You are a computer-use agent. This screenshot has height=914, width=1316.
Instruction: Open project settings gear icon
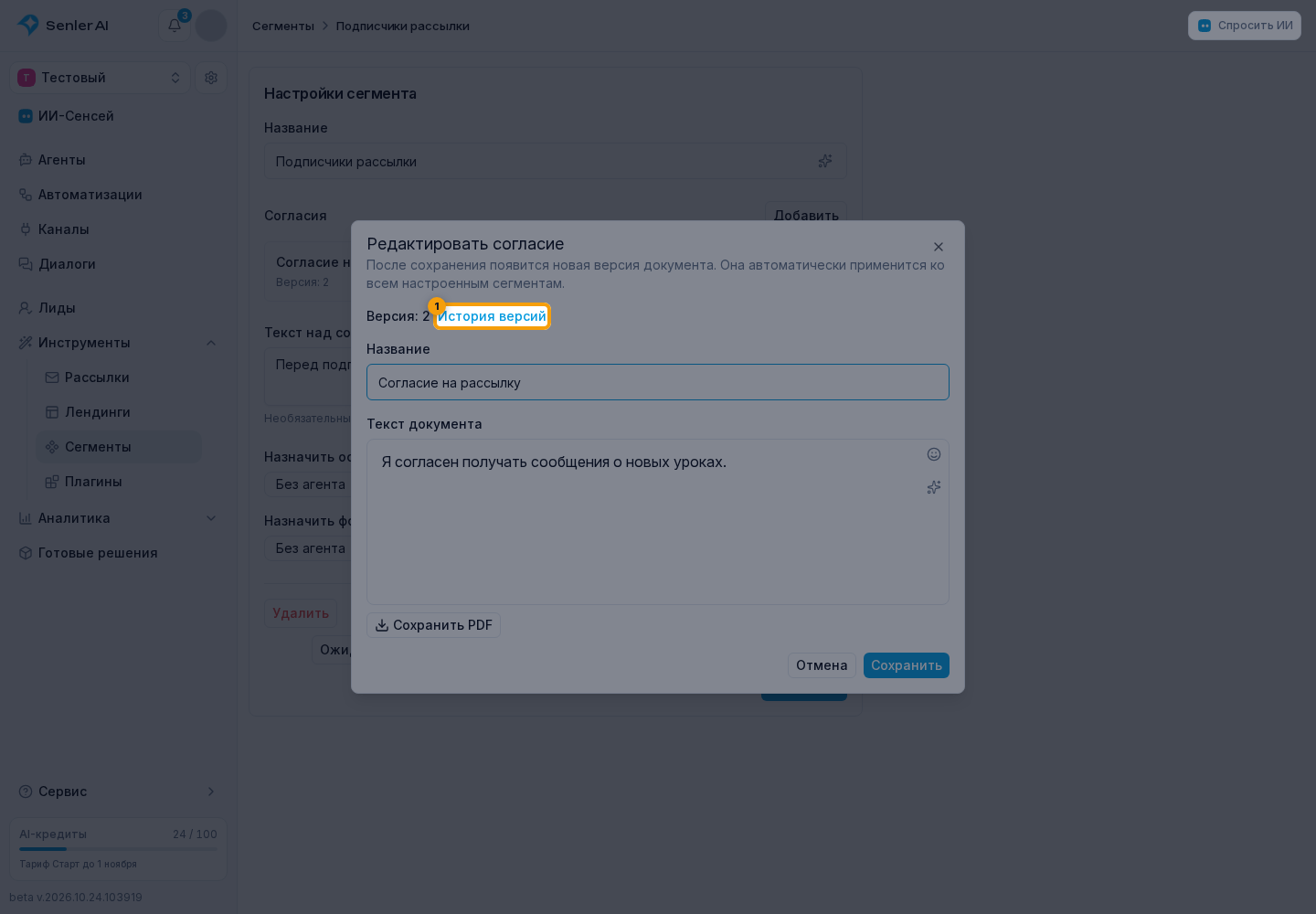coord(211,78)
